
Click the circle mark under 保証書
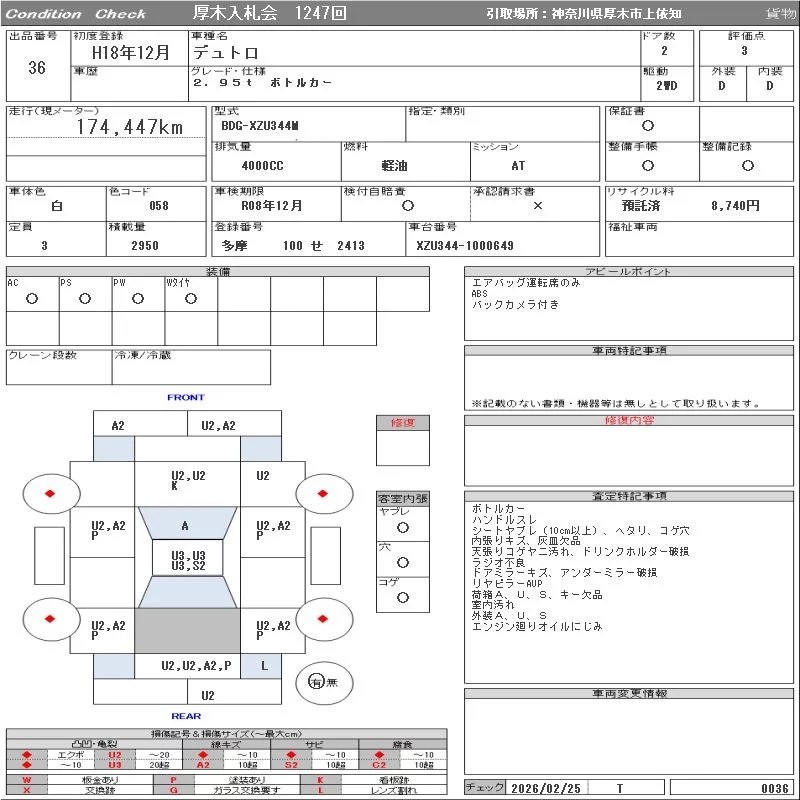pos(647,126)
